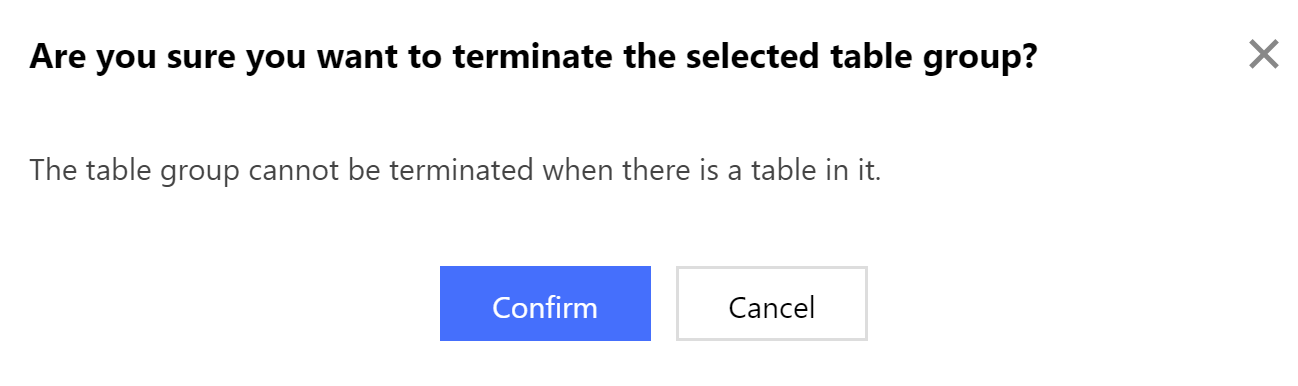This screenshot has height=386, width=1298.
Task: Click the Cancel button
Action: [771, 303]
